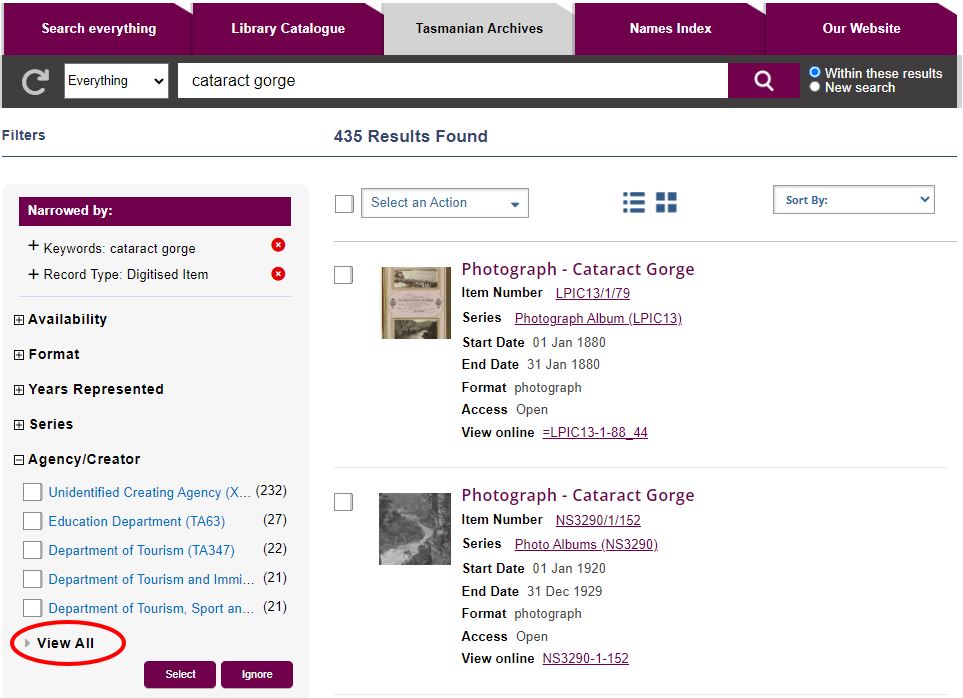Open thumbnail of the LPIC13/1/79 photograph
The height and width of the screenshot is (698, 963).
(x=415, y=302)
